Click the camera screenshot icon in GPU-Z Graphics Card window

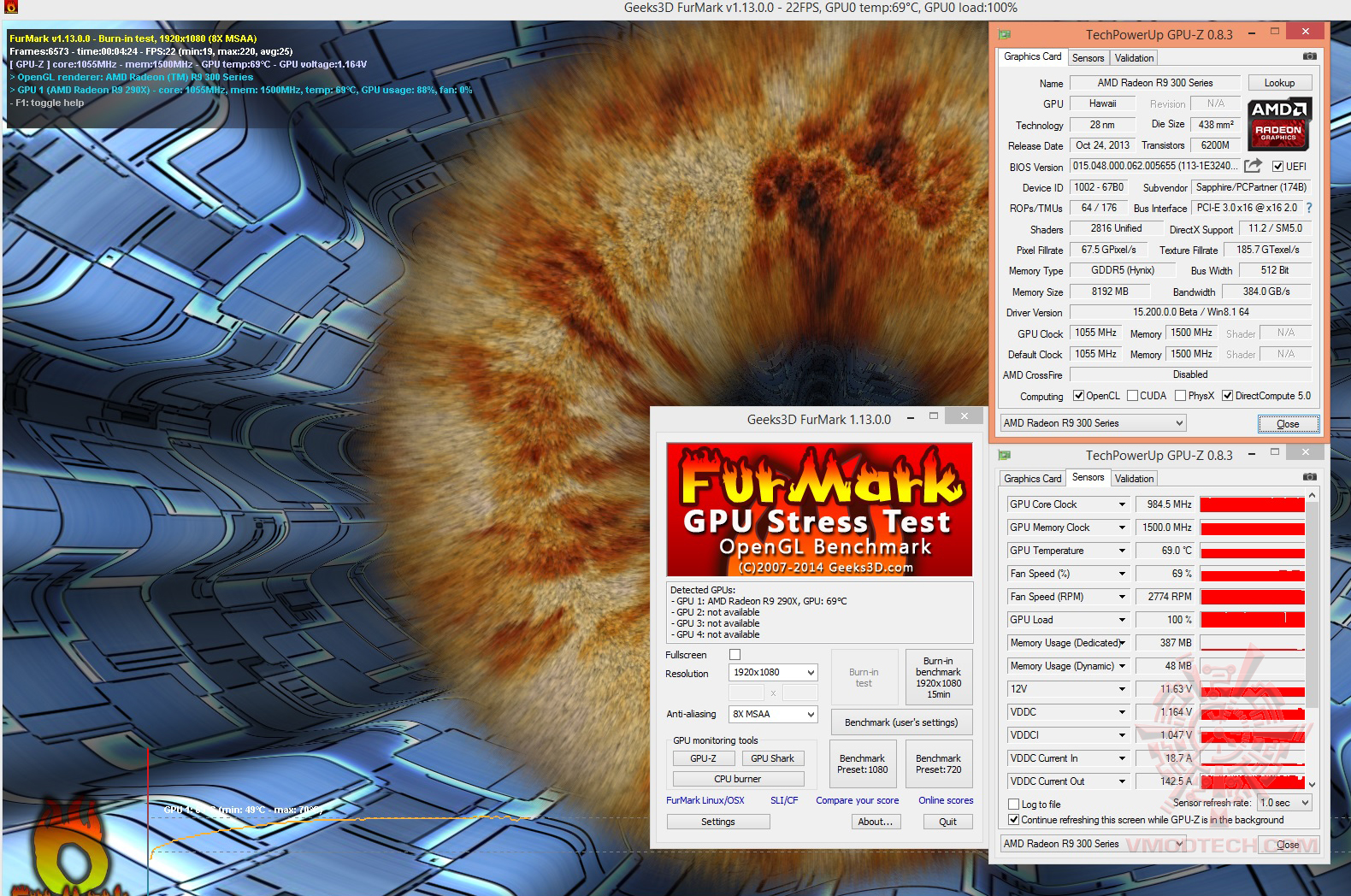pyautogui.click(x=1309, y=56)
